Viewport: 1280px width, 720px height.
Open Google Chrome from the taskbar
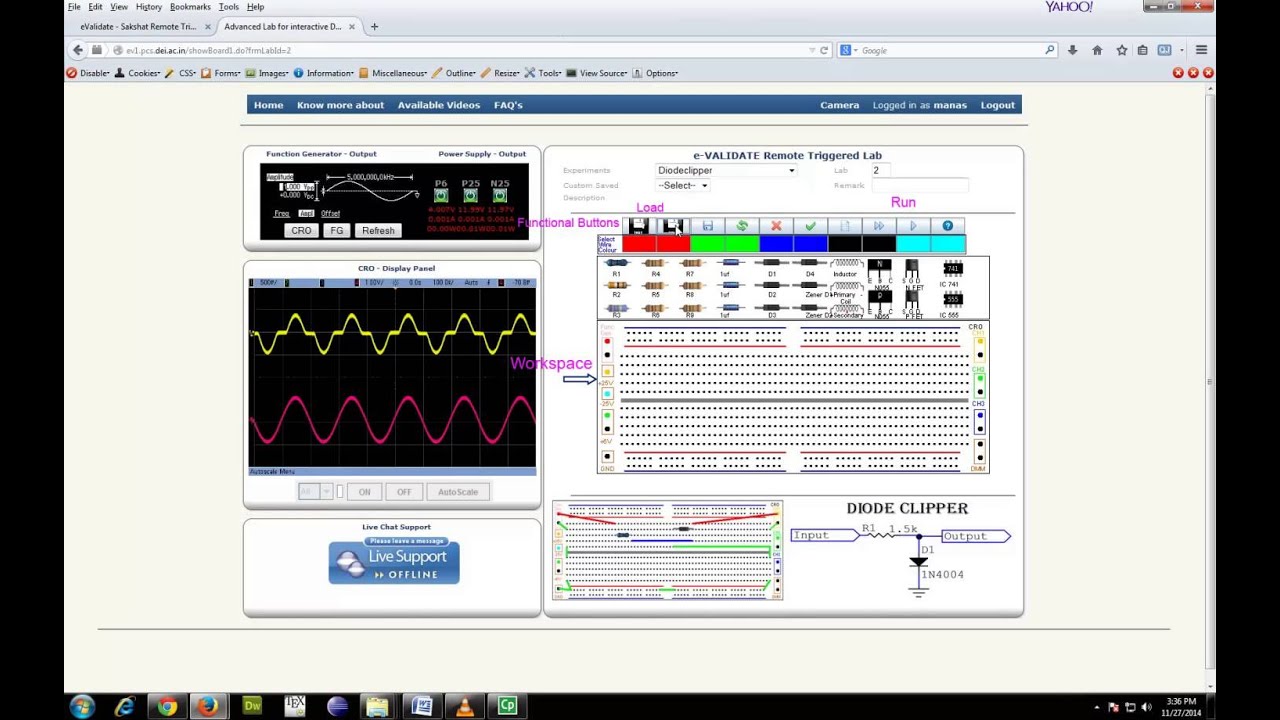pyautogui.click(x=167, y=707)
